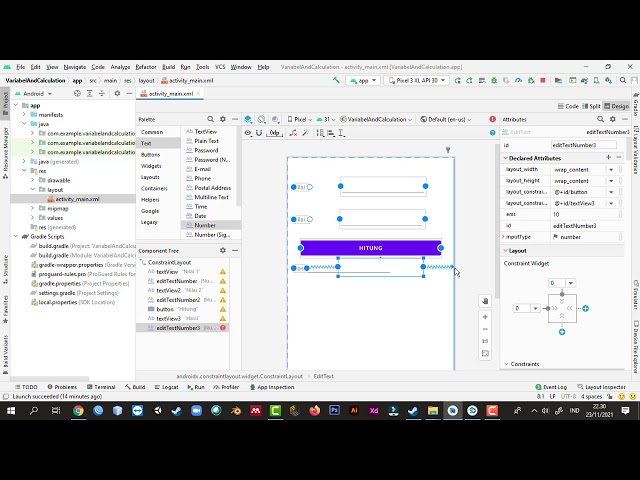Click warning icon next to button row
Image resolution: width=640 pixels, height=480 pixels.
point(223,309)
